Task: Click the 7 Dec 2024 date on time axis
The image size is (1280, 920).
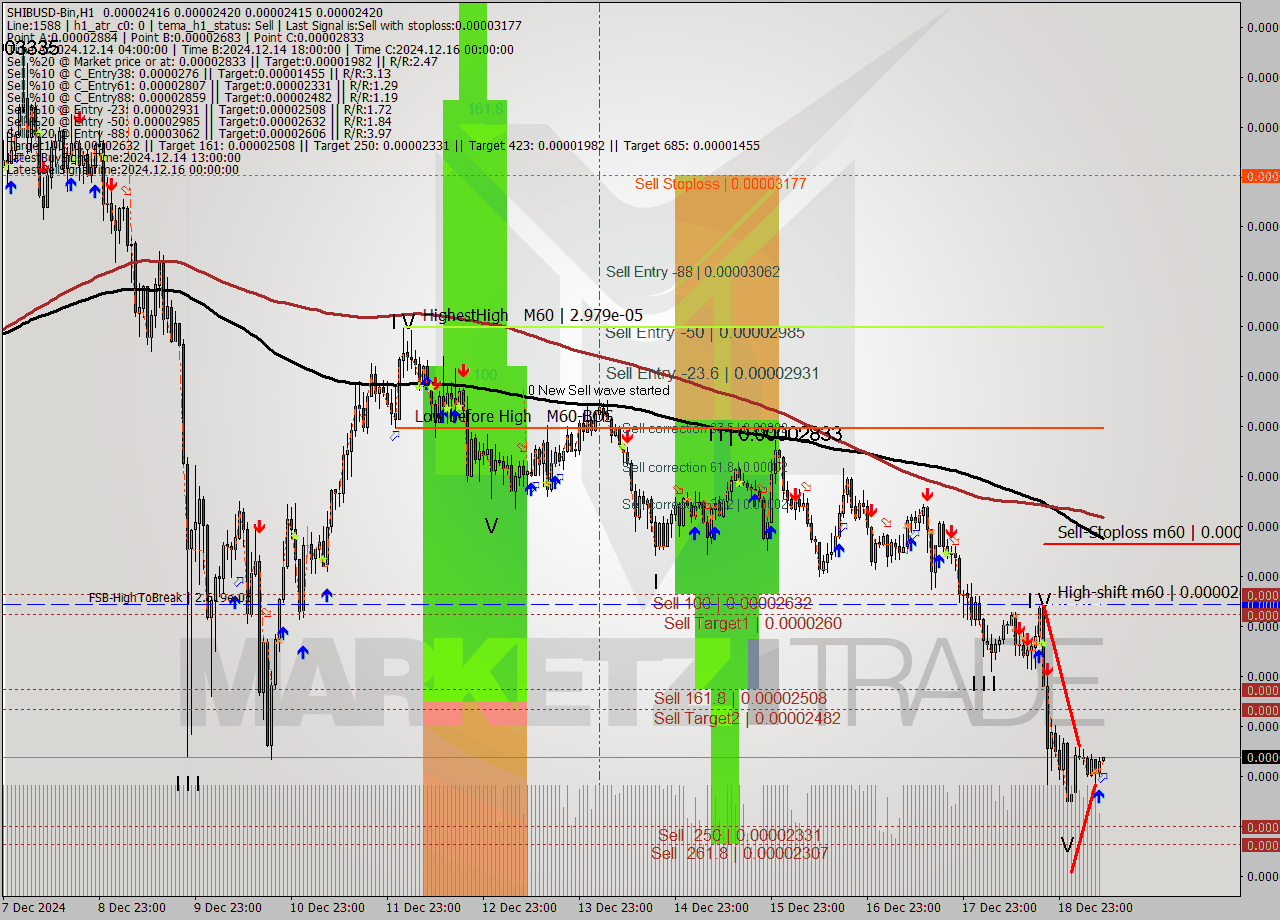Action: pos(35,908)
